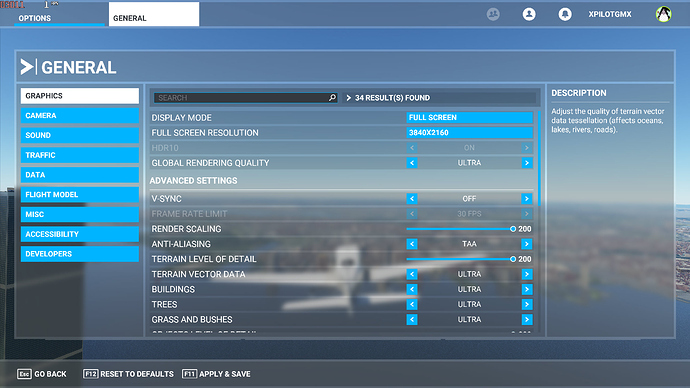
Task: Click right arrow for Global Rendering Quality
Action: point(526,163)
